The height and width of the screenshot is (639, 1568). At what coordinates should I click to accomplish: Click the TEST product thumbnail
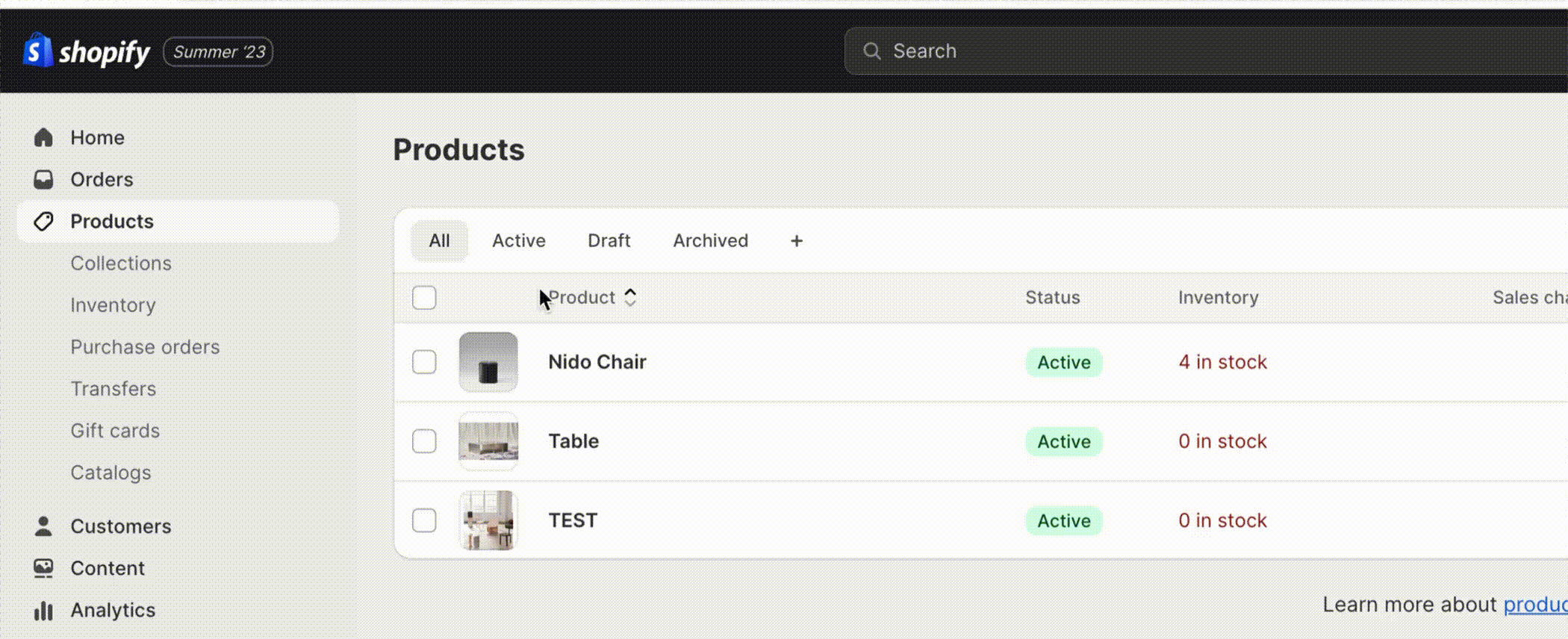tap(488, 520)
